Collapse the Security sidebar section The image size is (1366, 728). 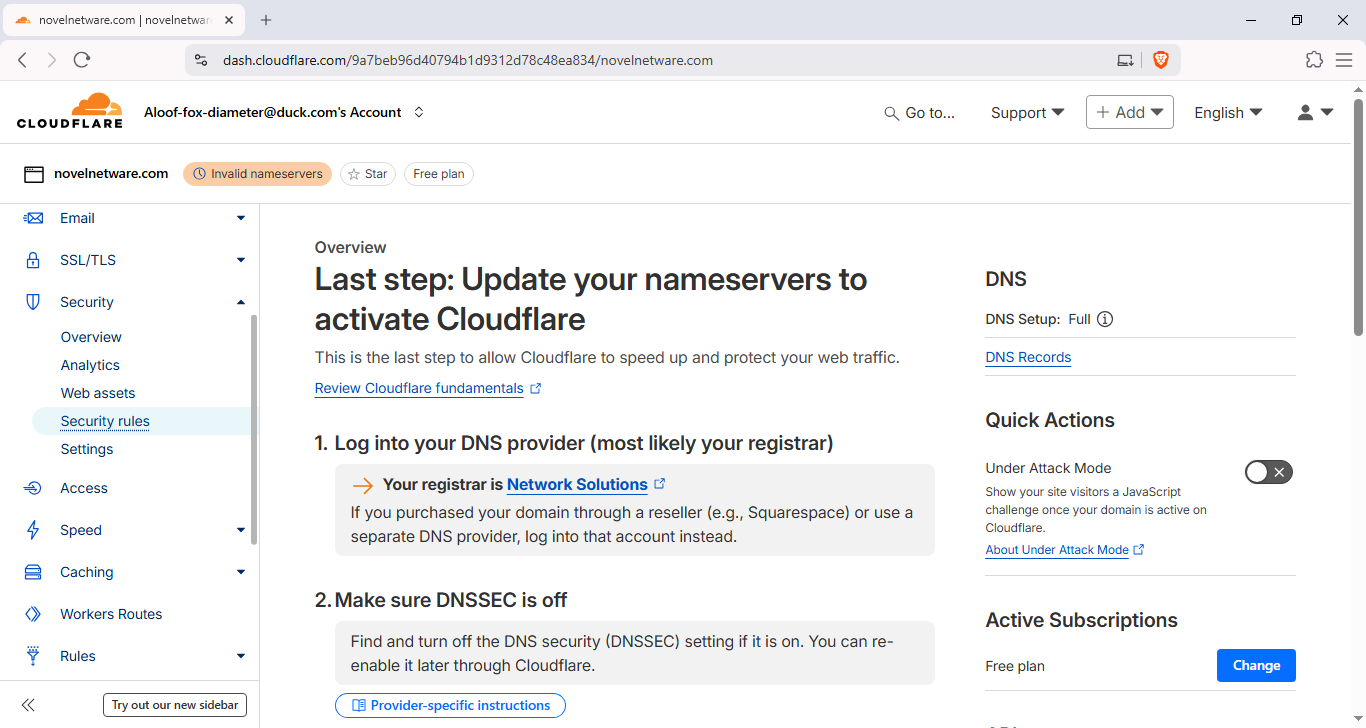click(x=240, y=302)
